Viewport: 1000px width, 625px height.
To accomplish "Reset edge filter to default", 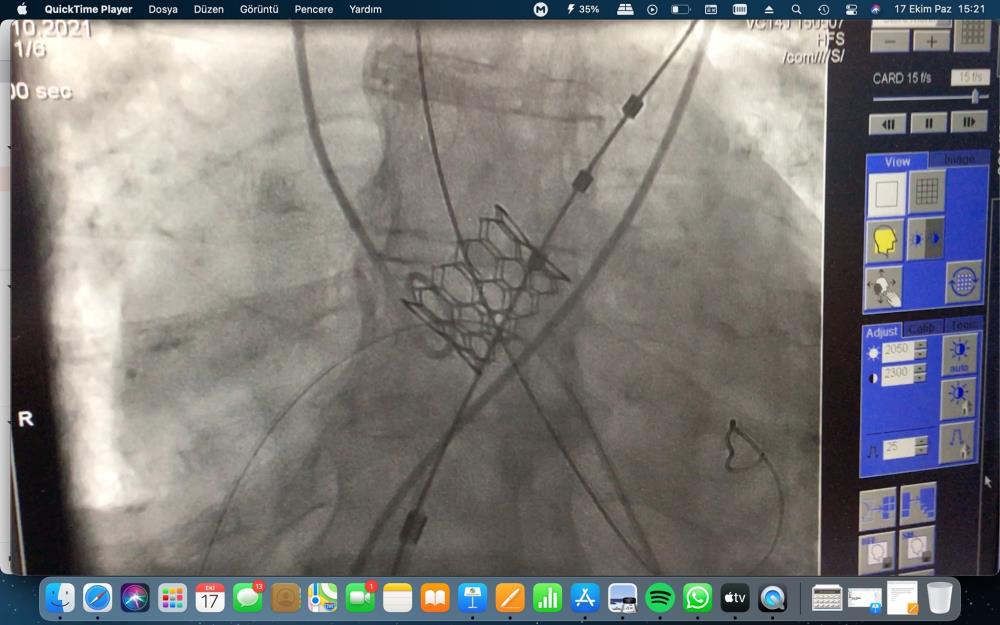I will tap(957, 442).
